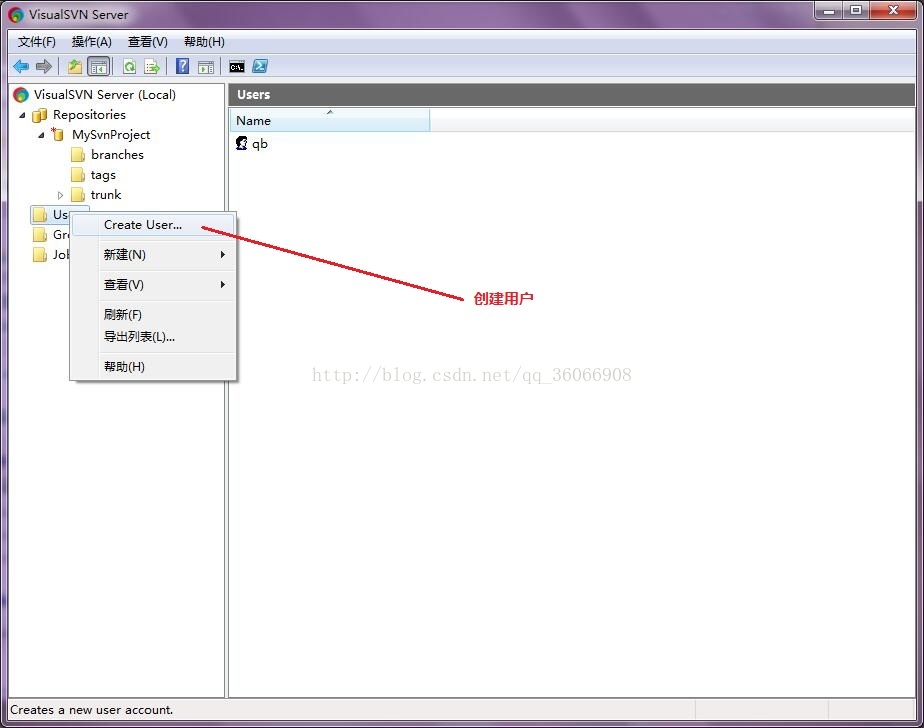The height and width of the screenshot is (728, 924).
Task: Click the blue Back arrow in toolbar
Action: point(21,67)
